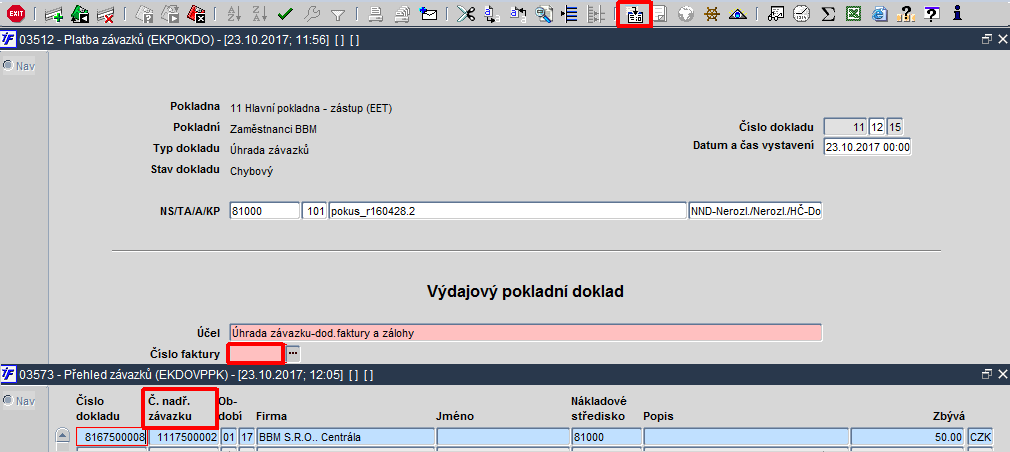Click the scroll-up arrow beside the table row

click(x=63, y=435)
